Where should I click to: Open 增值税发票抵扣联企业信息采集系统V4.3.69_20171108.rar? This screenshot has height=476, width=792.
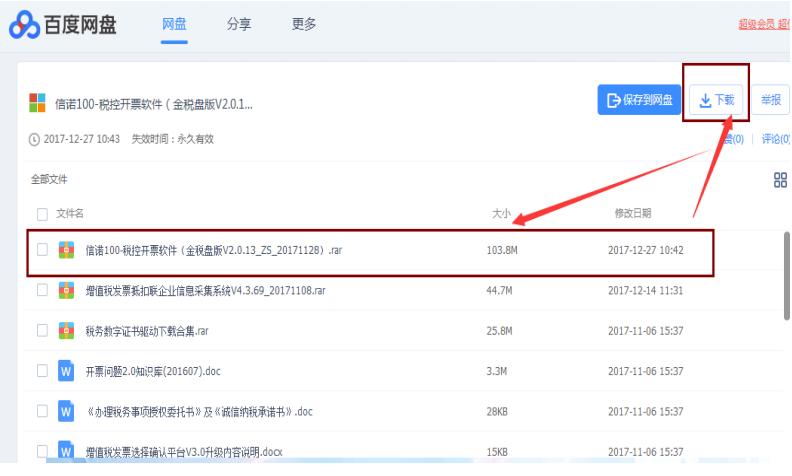click(x=206, y=291)
